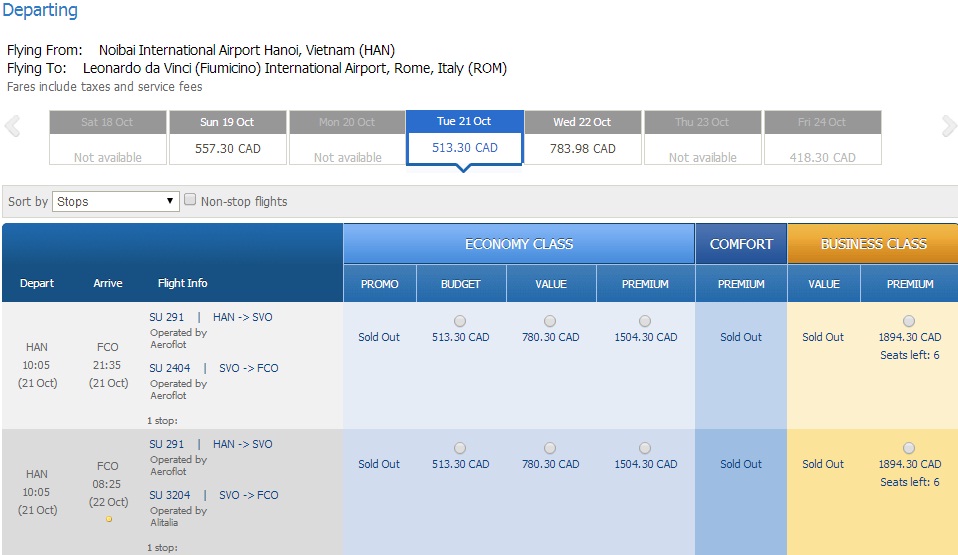Click SU 291 in the first flight row

(166, 317)
